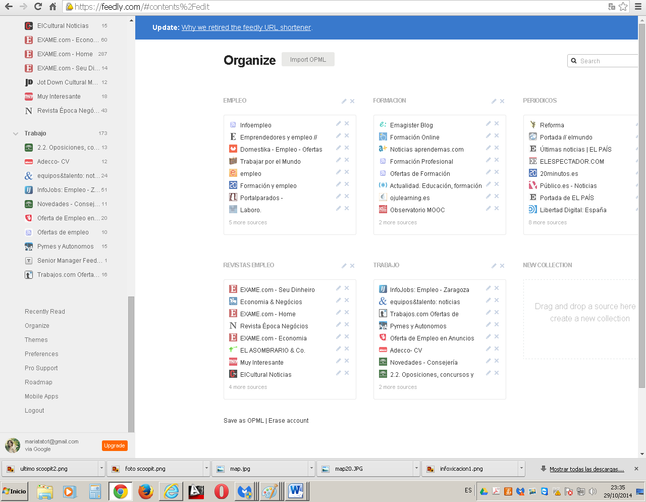
Task: Delete the EMPLEO collection with its X icon
Action: point(352,101)
